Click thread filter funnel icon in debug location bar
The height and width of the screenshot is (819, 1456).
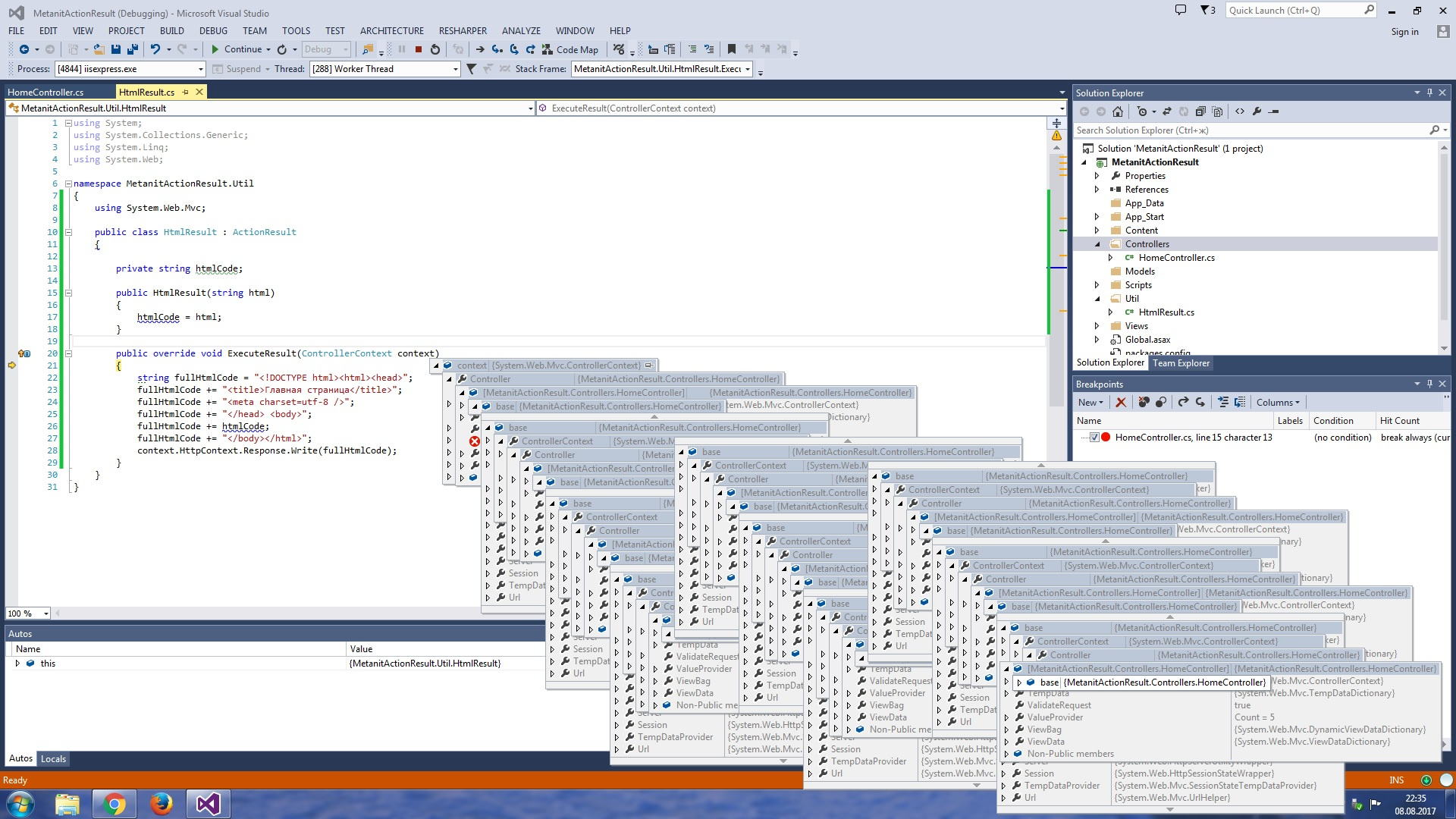pyautogui.click(x=471, y=69)
